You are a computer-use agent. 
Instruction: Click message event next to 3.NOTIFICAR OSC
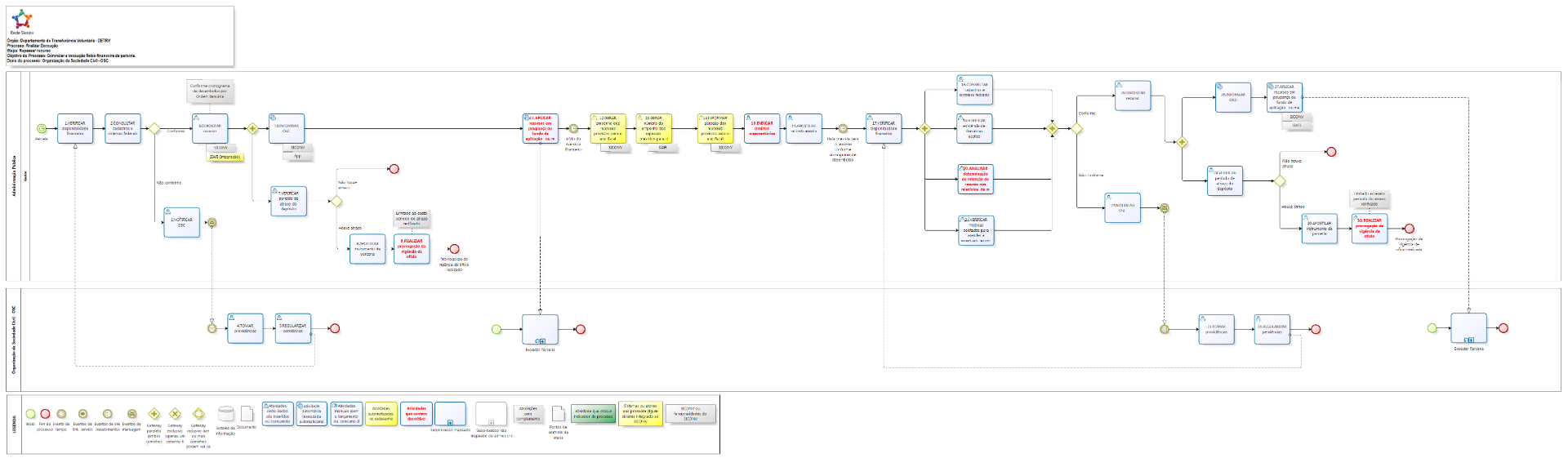[212, 223]
